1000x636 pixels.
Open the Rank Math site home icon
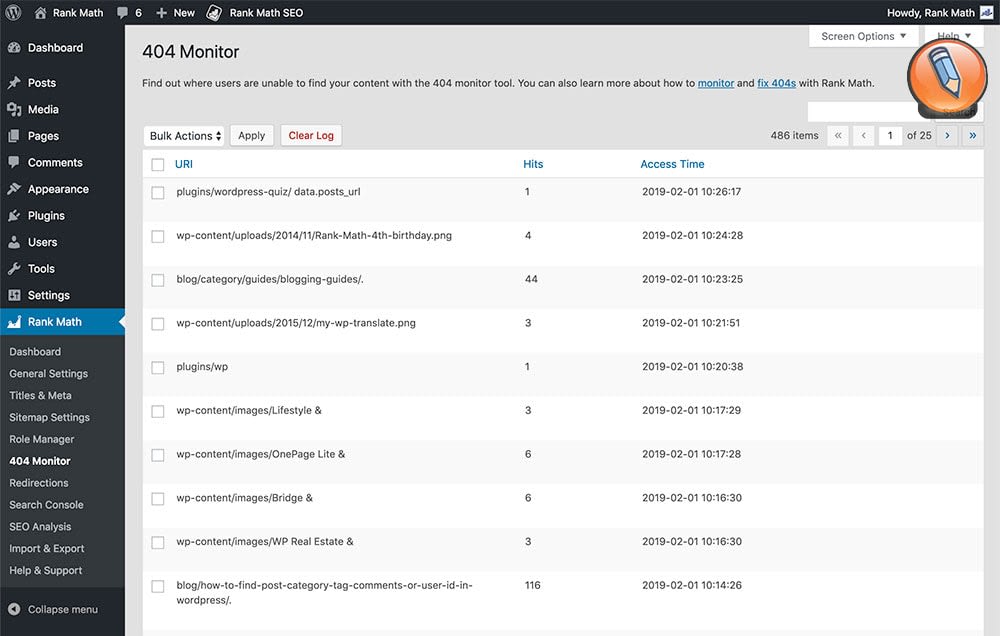coord(40,12)
